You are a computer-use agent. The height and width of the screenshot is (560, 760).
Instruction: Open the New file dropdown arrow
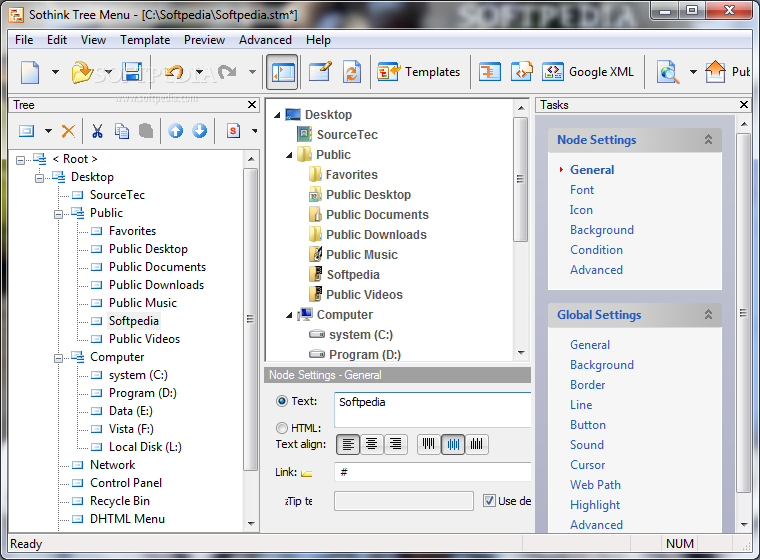point(55,72)
